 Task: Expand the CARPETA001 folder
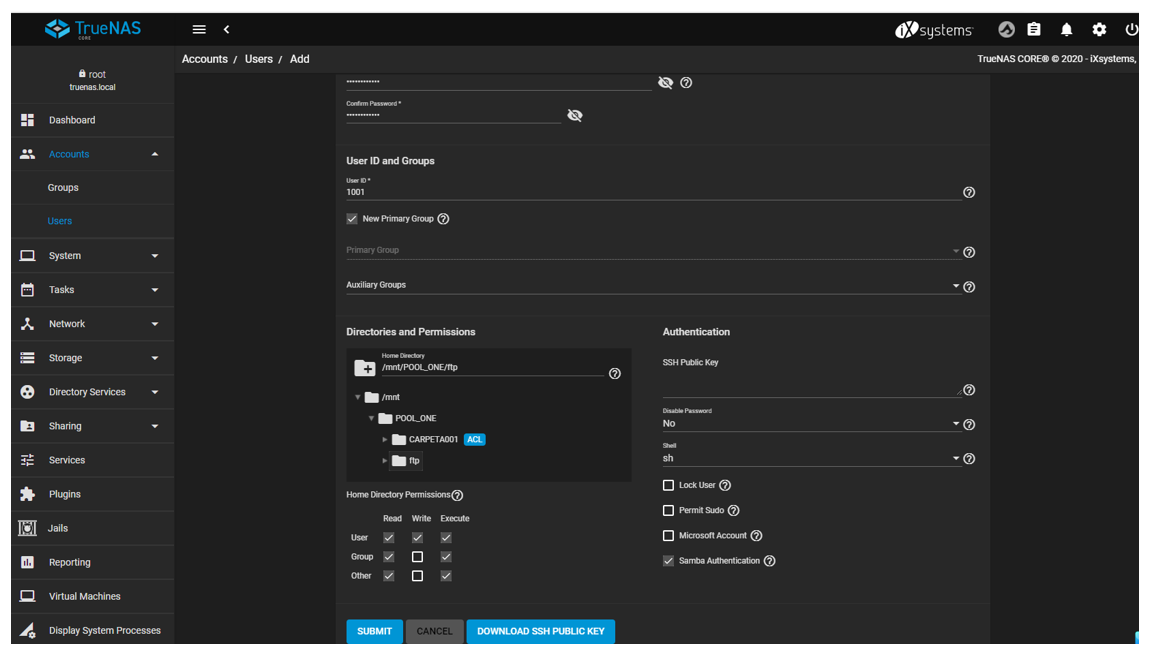385,440
